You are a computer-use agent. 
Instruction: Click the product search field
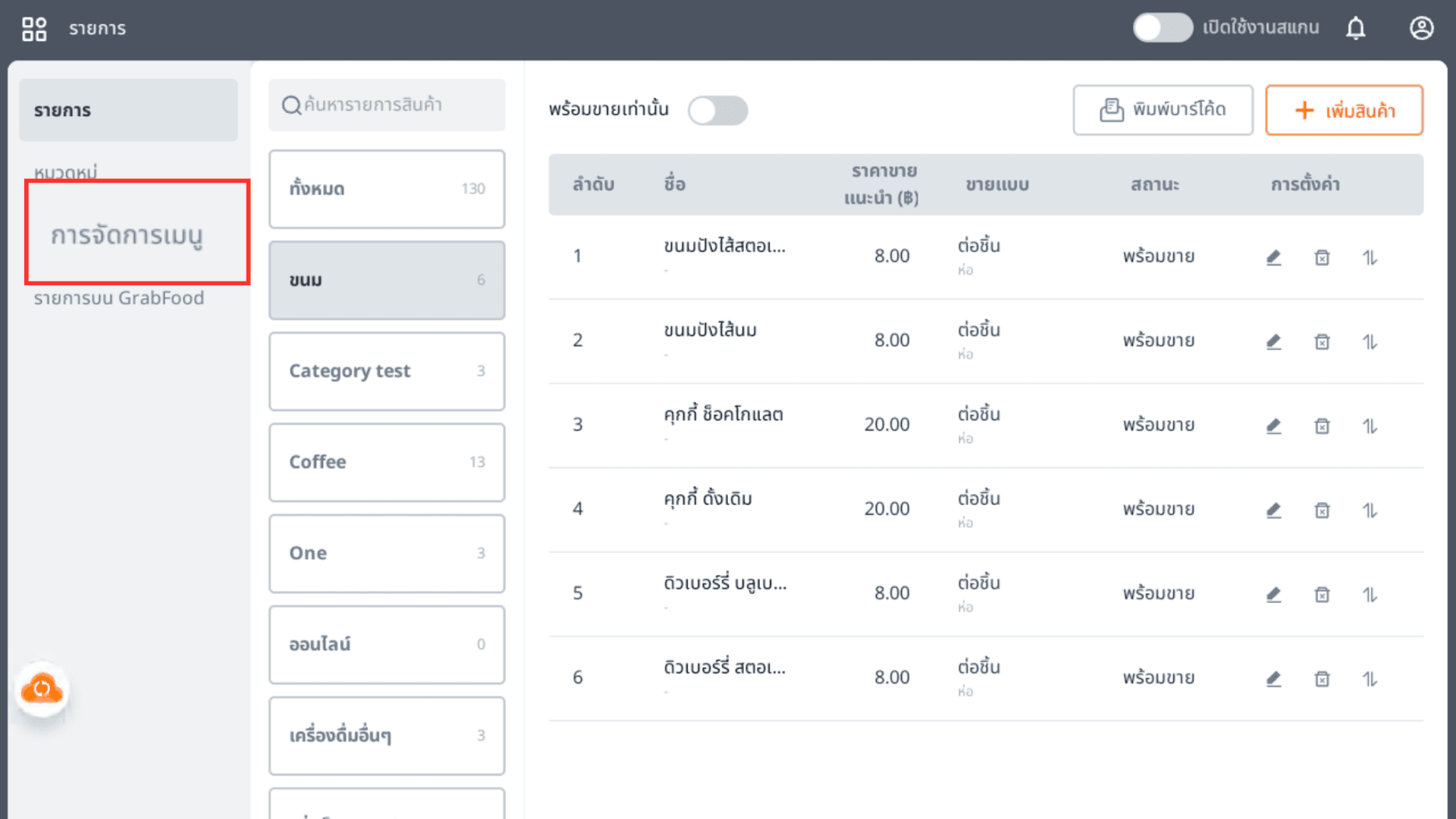click(387, 105)
